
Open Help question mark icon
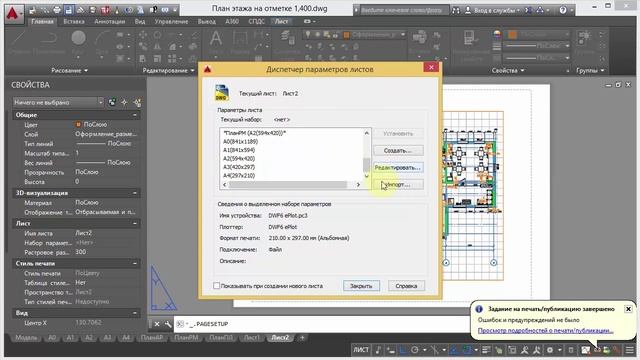(563, 10)
